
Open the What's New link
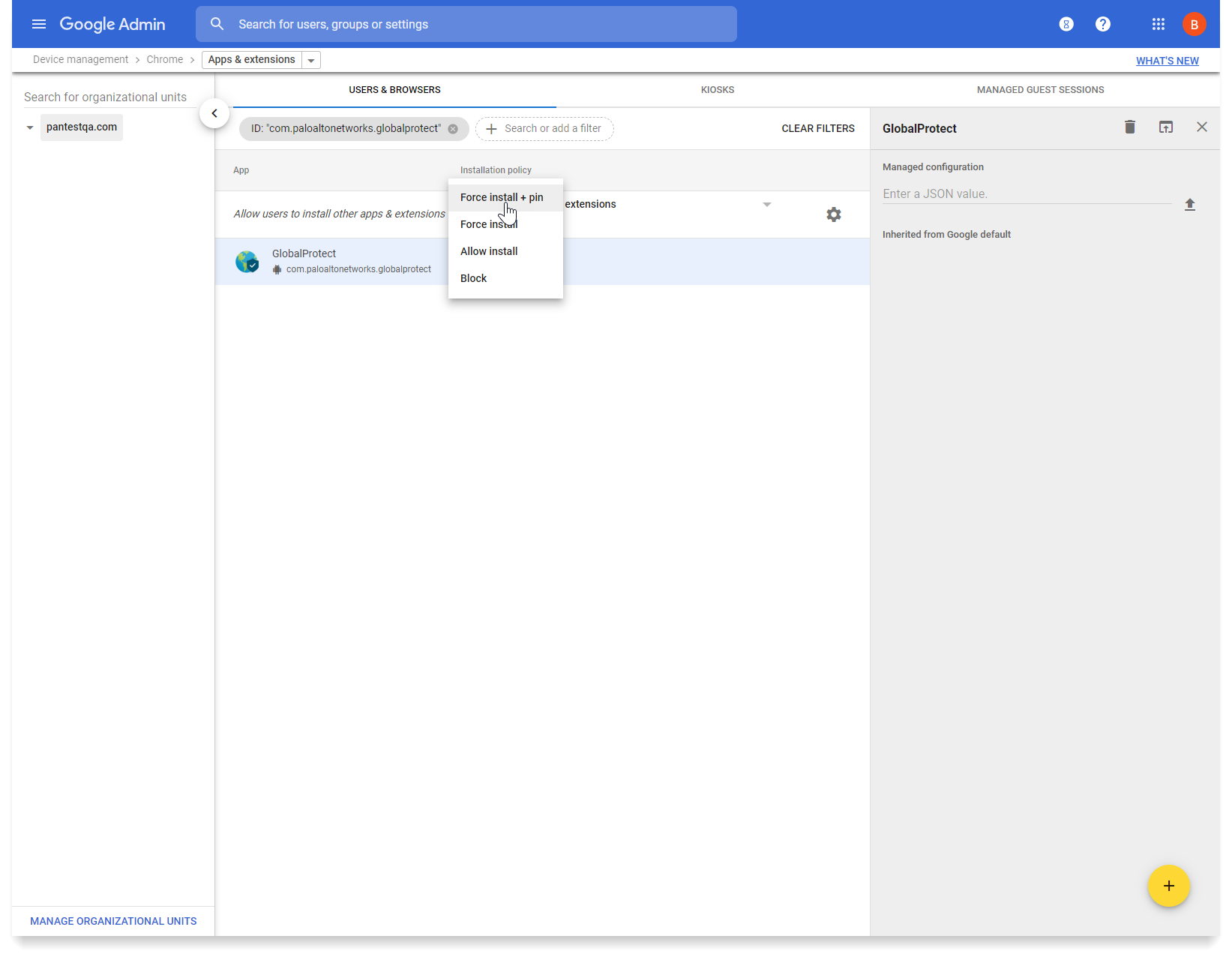(x=1167, y=61)
